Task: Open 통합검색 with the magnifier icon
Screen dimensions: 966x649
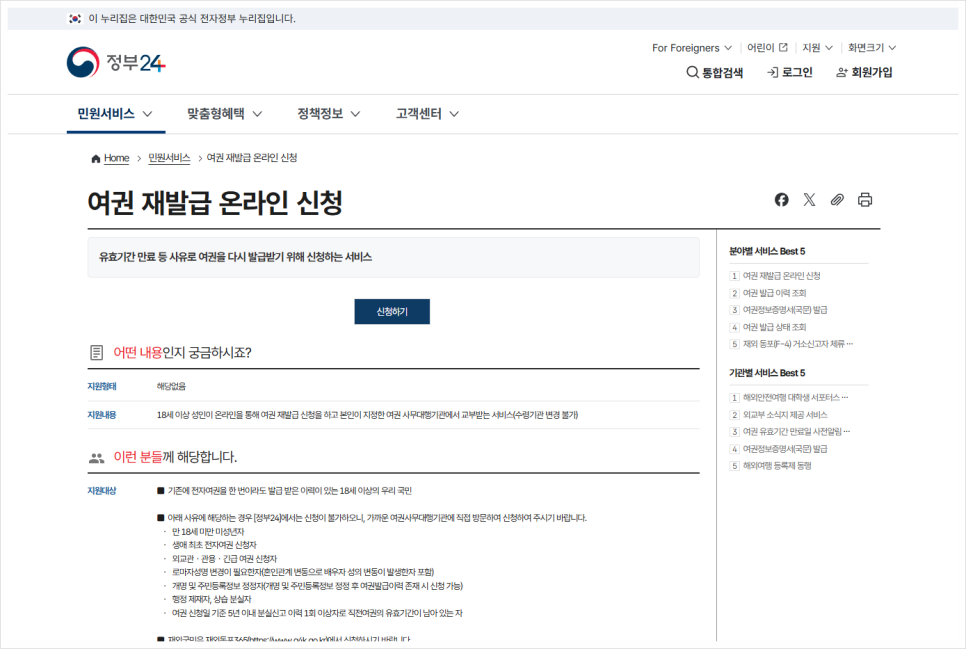Action: point(691,72)
